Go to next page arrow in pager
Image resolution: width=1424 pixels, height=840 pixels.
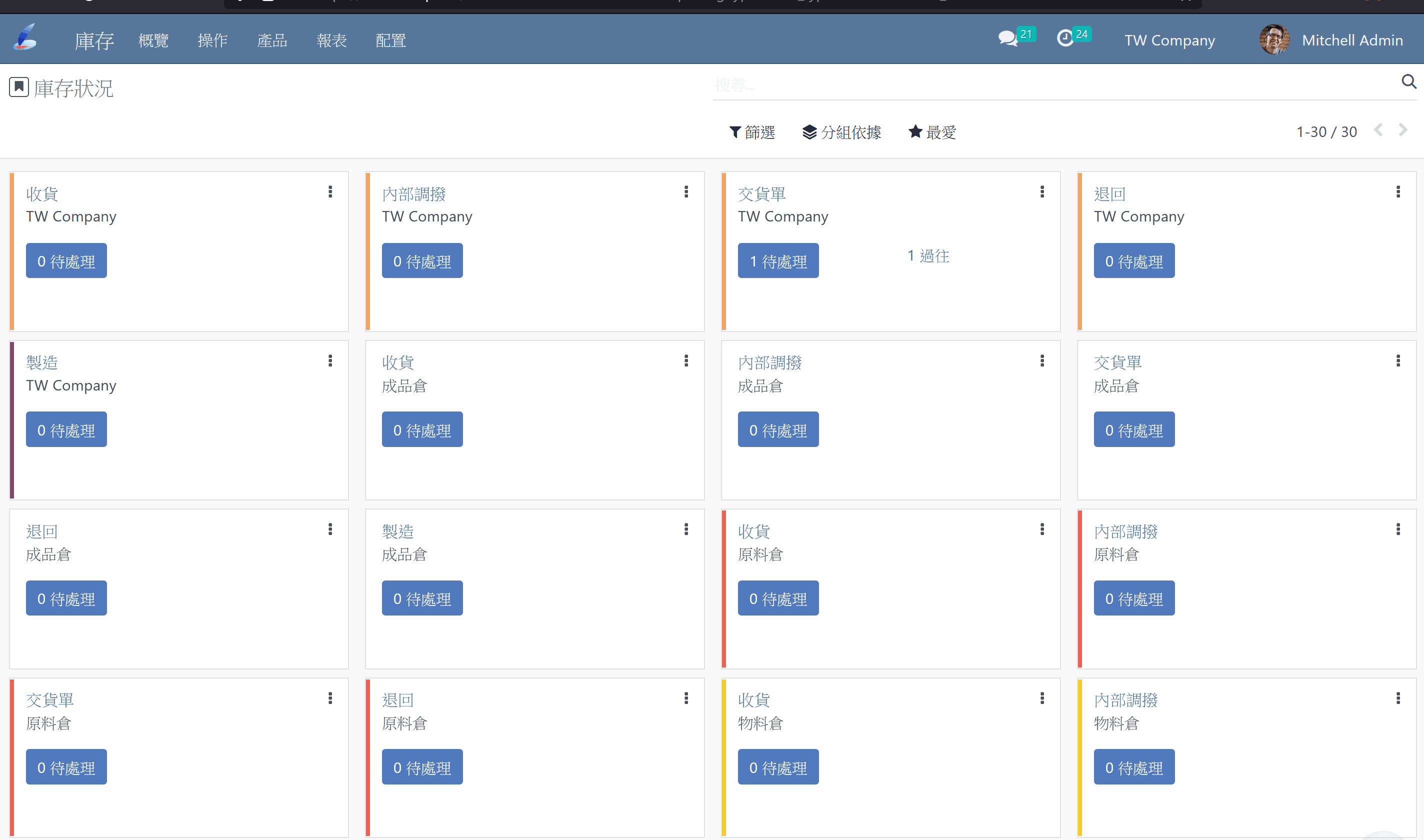tap(1403, 131)
